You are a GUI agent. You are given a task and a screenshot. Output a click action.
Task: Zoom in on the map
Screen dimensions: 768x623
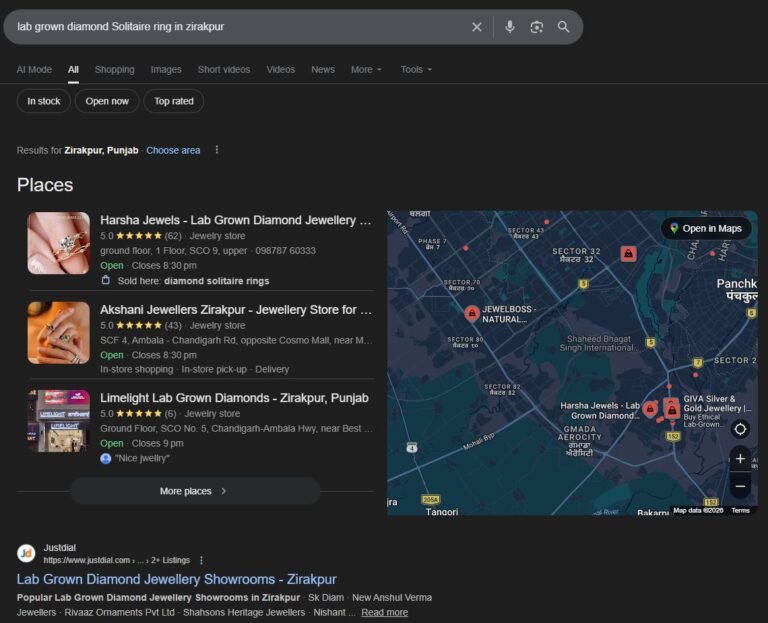pyautogui.click(x=740, y=458)
